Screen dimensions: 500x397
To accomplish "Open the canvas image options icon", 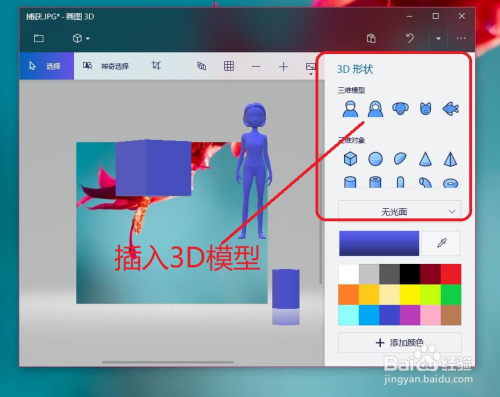I will (311, 68).
